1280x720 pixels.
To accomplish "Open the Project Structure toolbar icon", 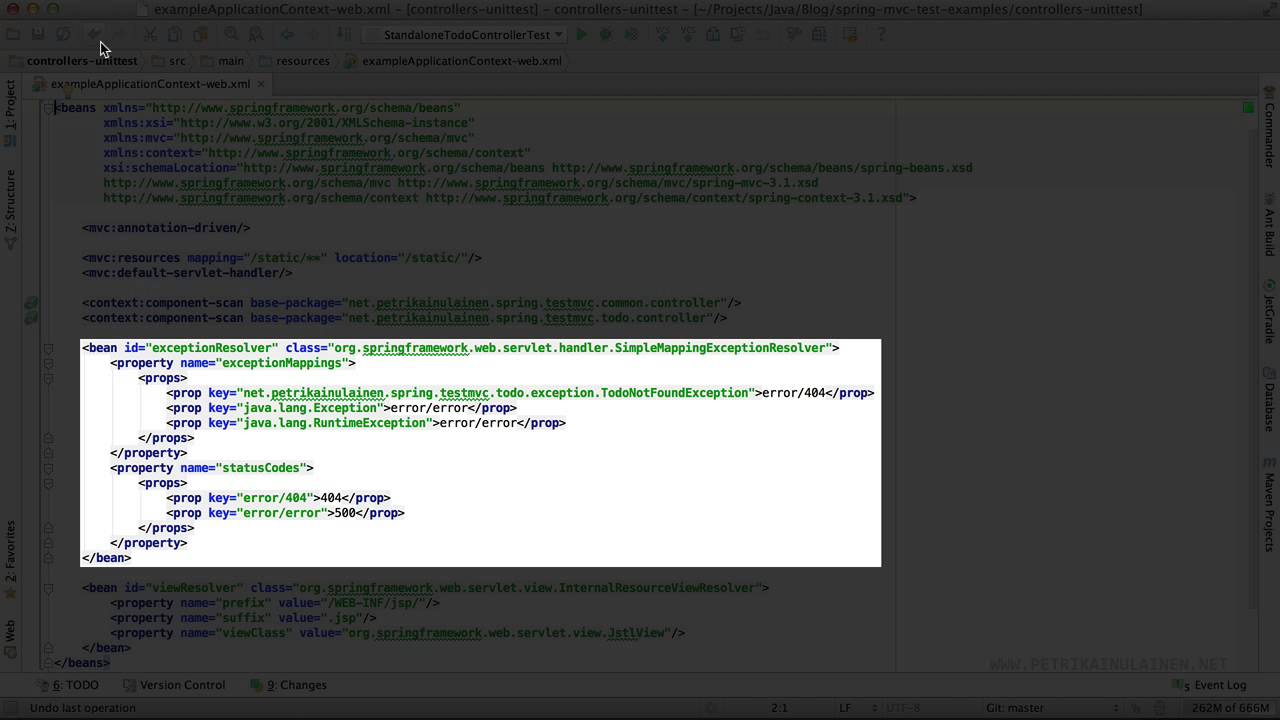I will coord(819,34).
